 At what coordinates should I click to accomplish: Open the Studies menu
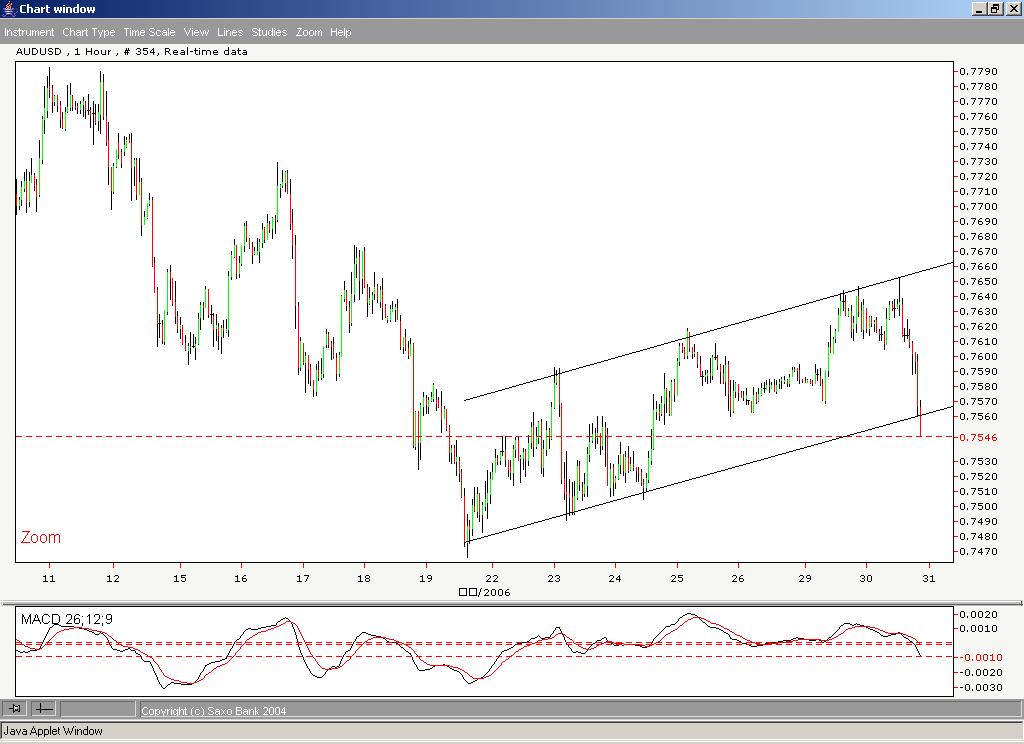[x=268, y=32]
